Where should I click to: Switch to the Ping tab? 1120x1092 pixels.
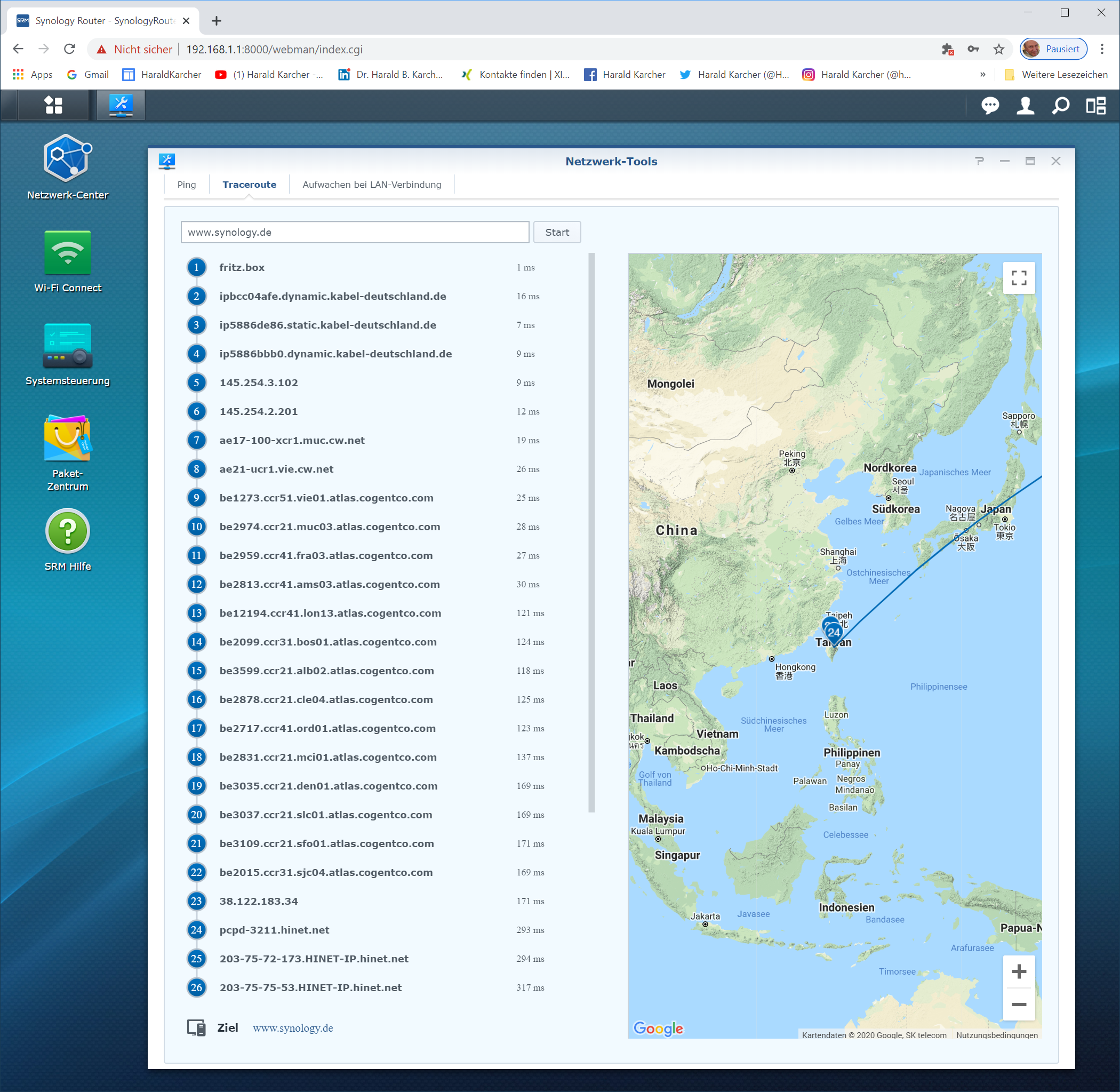coord(186,185)
